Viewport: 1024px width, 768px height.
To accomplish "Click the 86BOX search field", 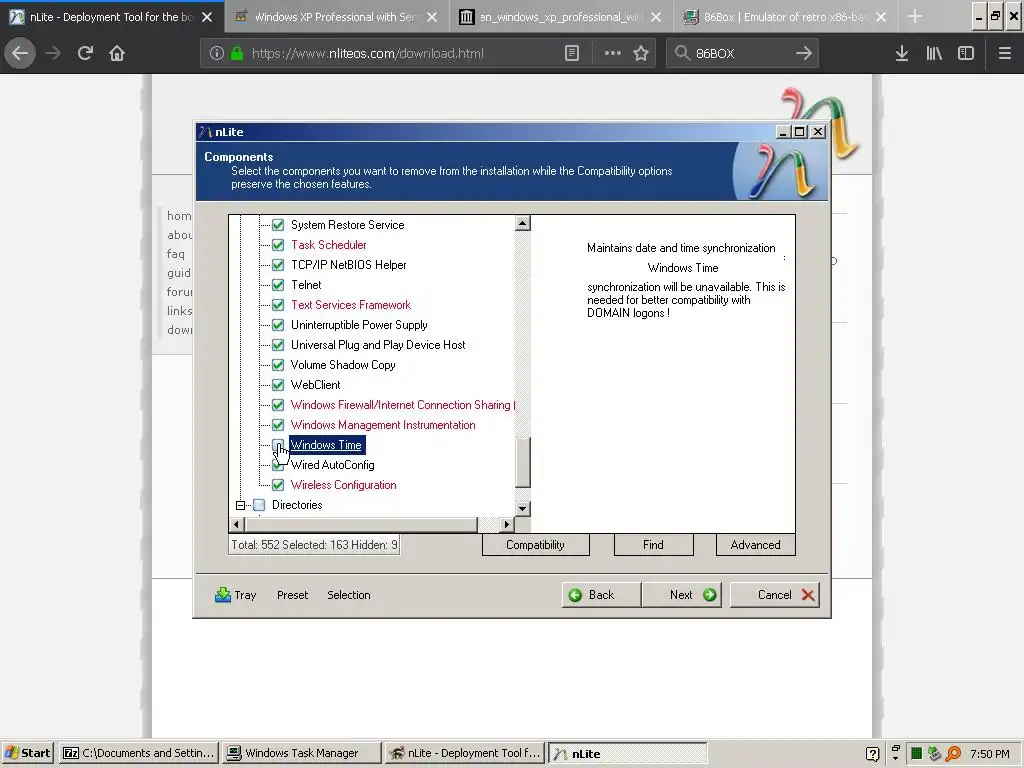I will tap(742, 54).
